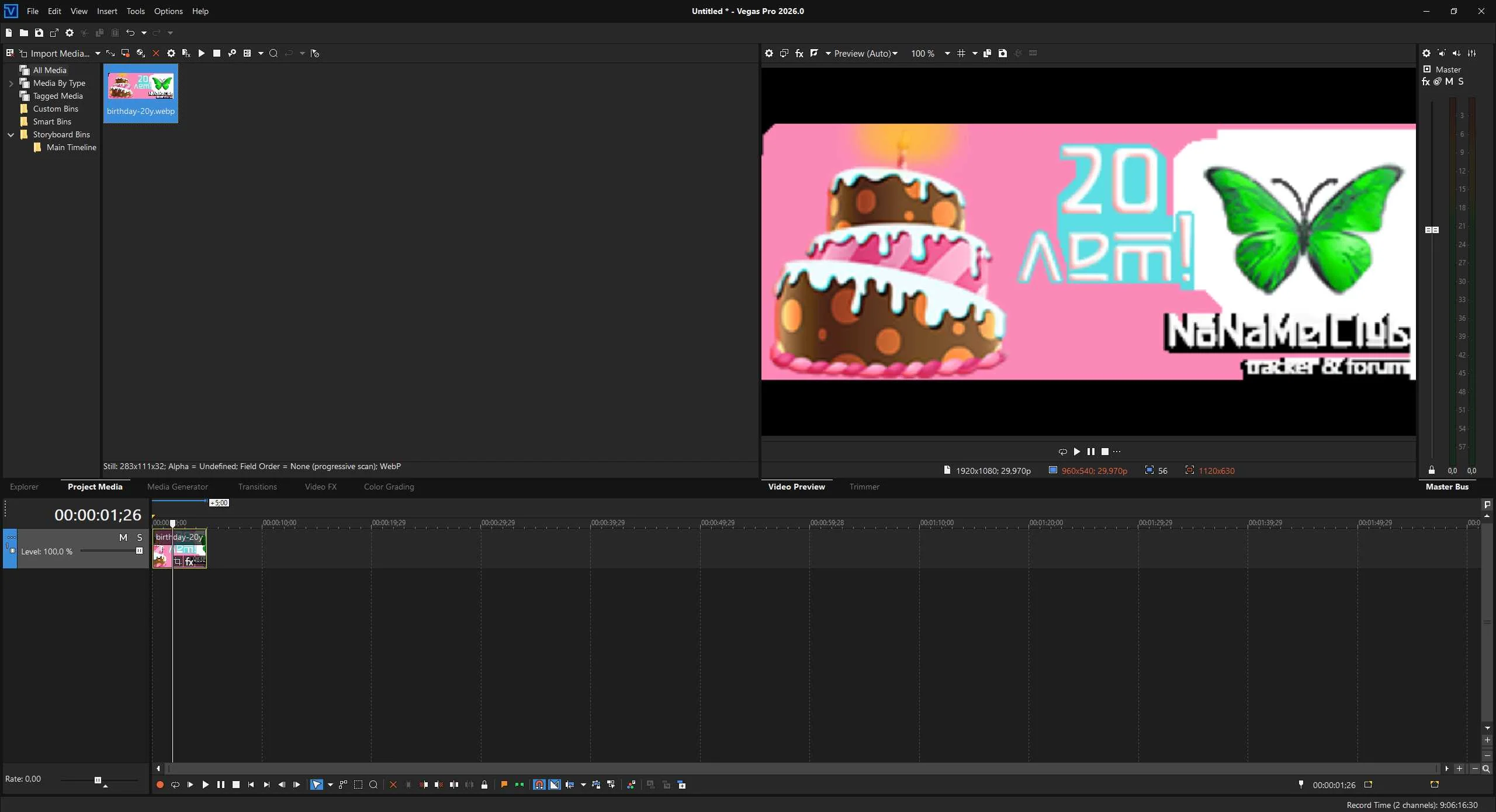The width and height of the screenshot is (1496, 812).
Task: Open Master Bus properties gear icon
Action: coord(1426,53)
